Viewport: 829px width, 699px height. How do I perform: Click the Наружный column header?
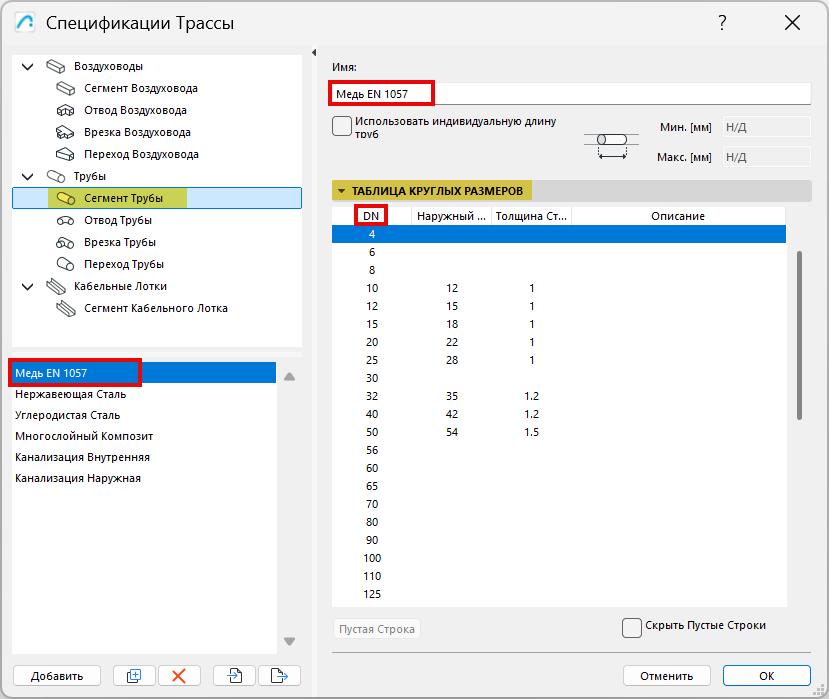[x=452, y=216]
